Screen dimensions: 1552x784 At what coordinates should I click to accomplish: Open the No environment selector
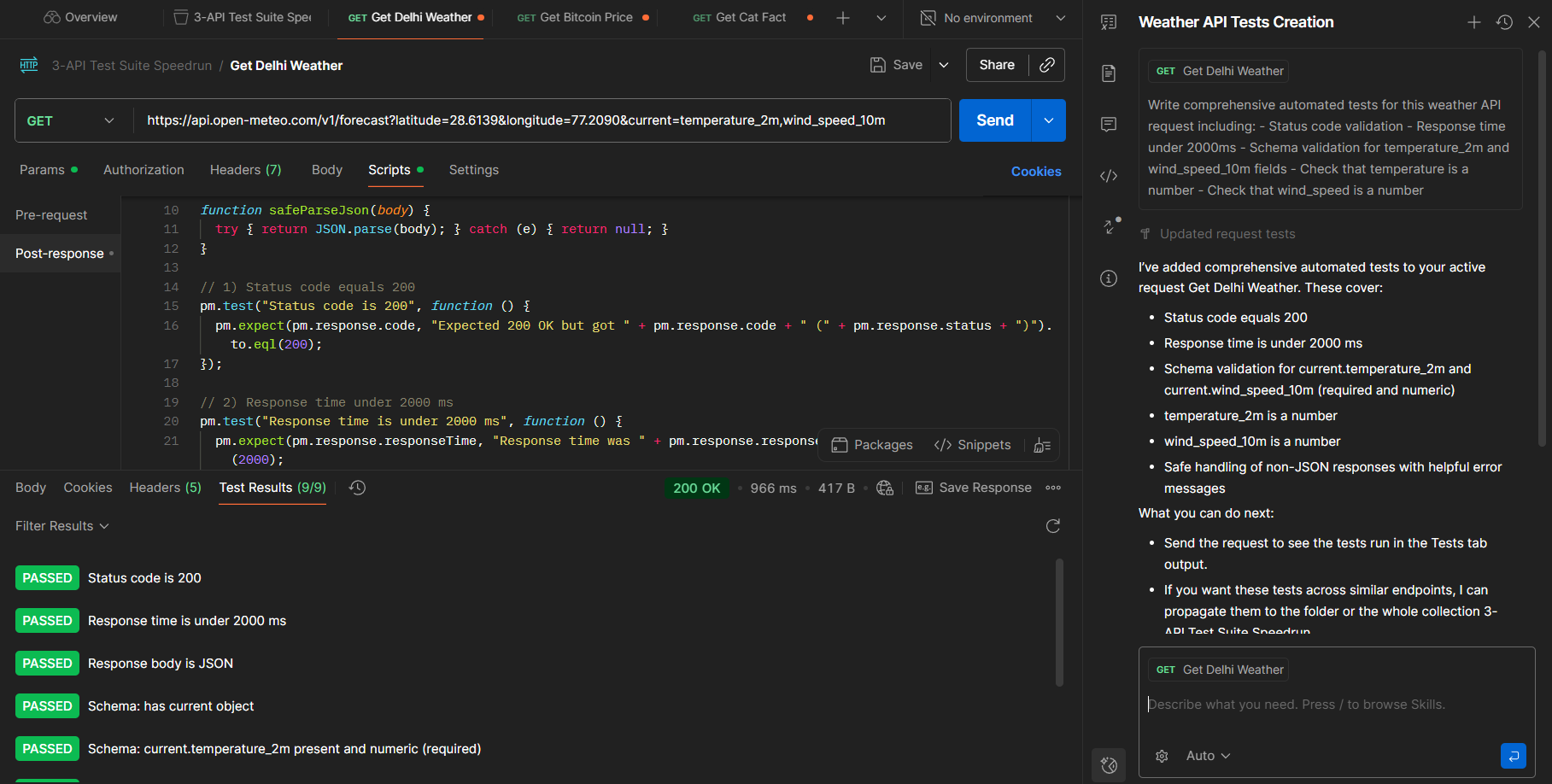(x=993, y=18)
